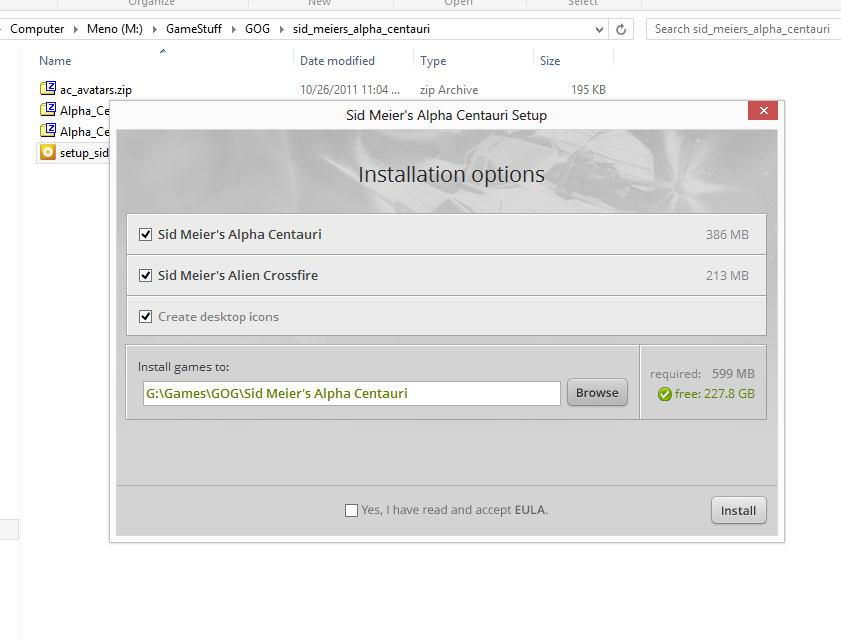841x641 pixels.
Task: Click the 213 MB size label
Action: [727, 275]
